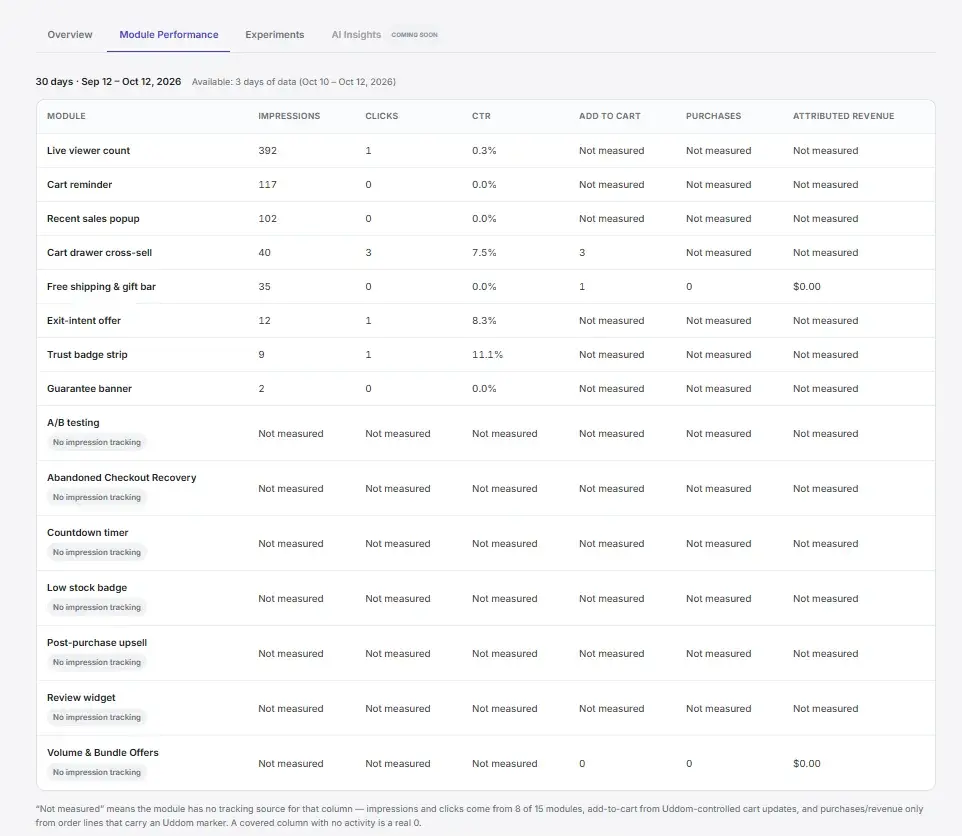962x836 pixels.
Task: Click the 'Not measured' explanation footnote
Action: tap(479, 816)
